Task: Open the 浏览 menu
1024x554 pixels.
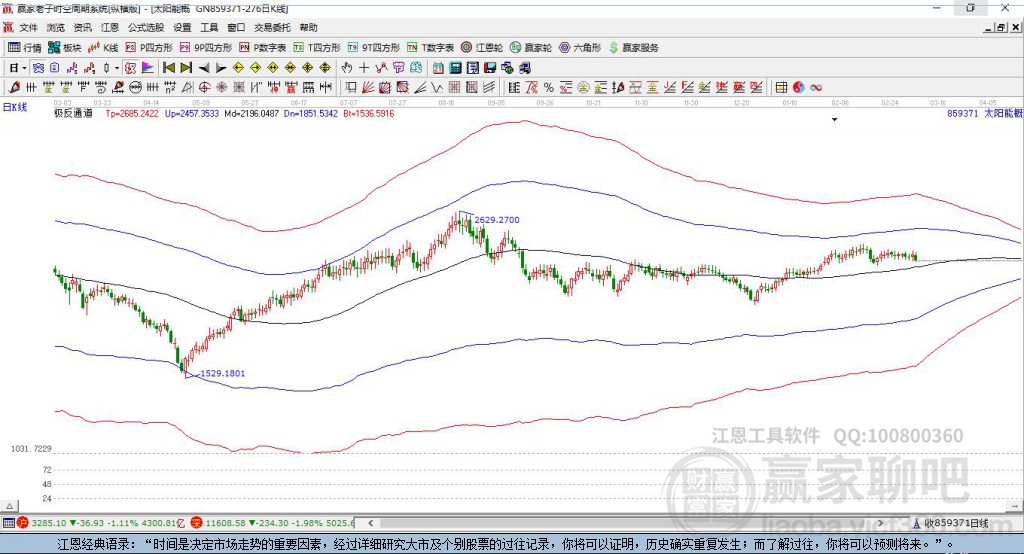Action: tap(56, 27)
